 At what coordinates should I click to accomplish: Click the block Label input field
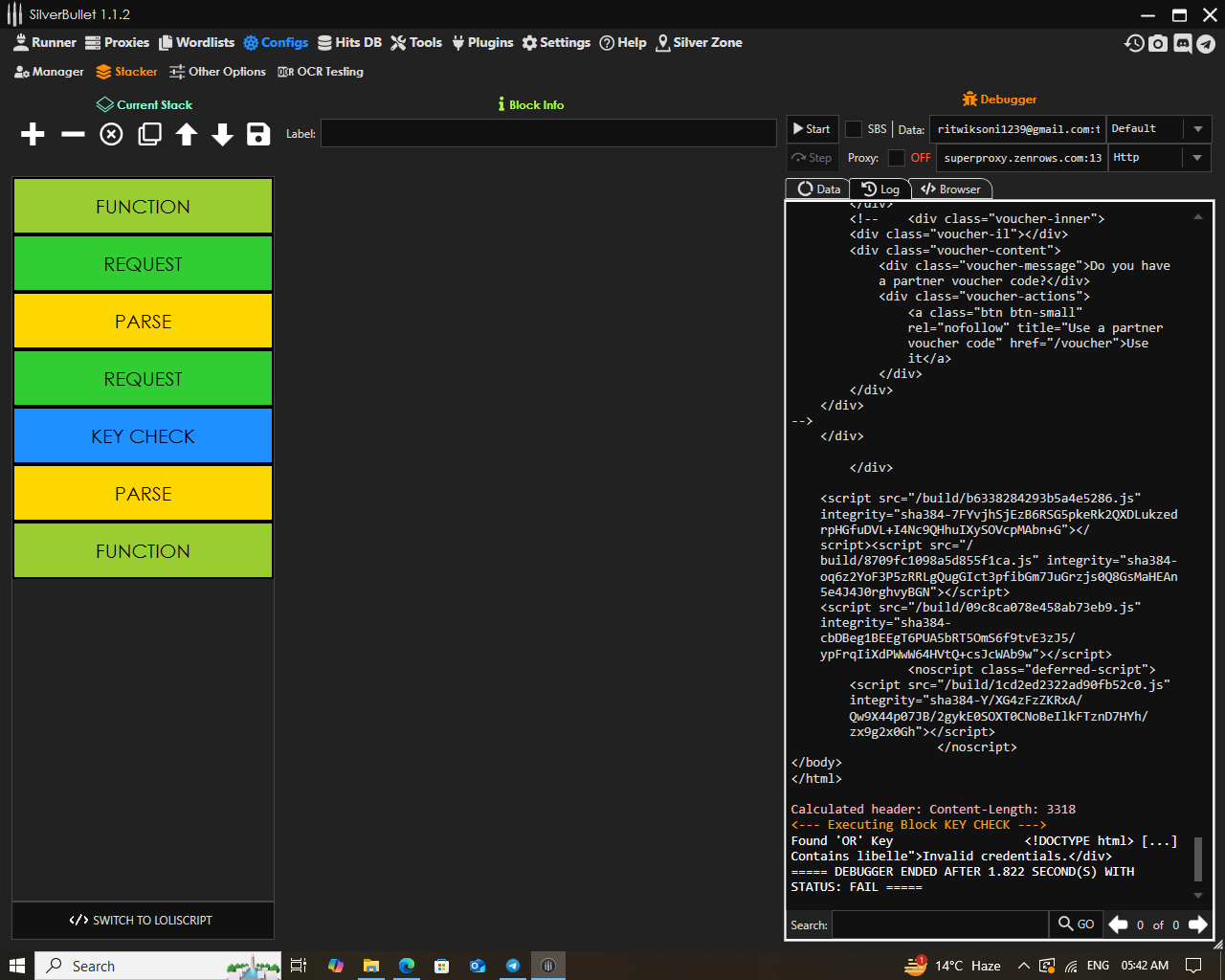coord(548,134)
